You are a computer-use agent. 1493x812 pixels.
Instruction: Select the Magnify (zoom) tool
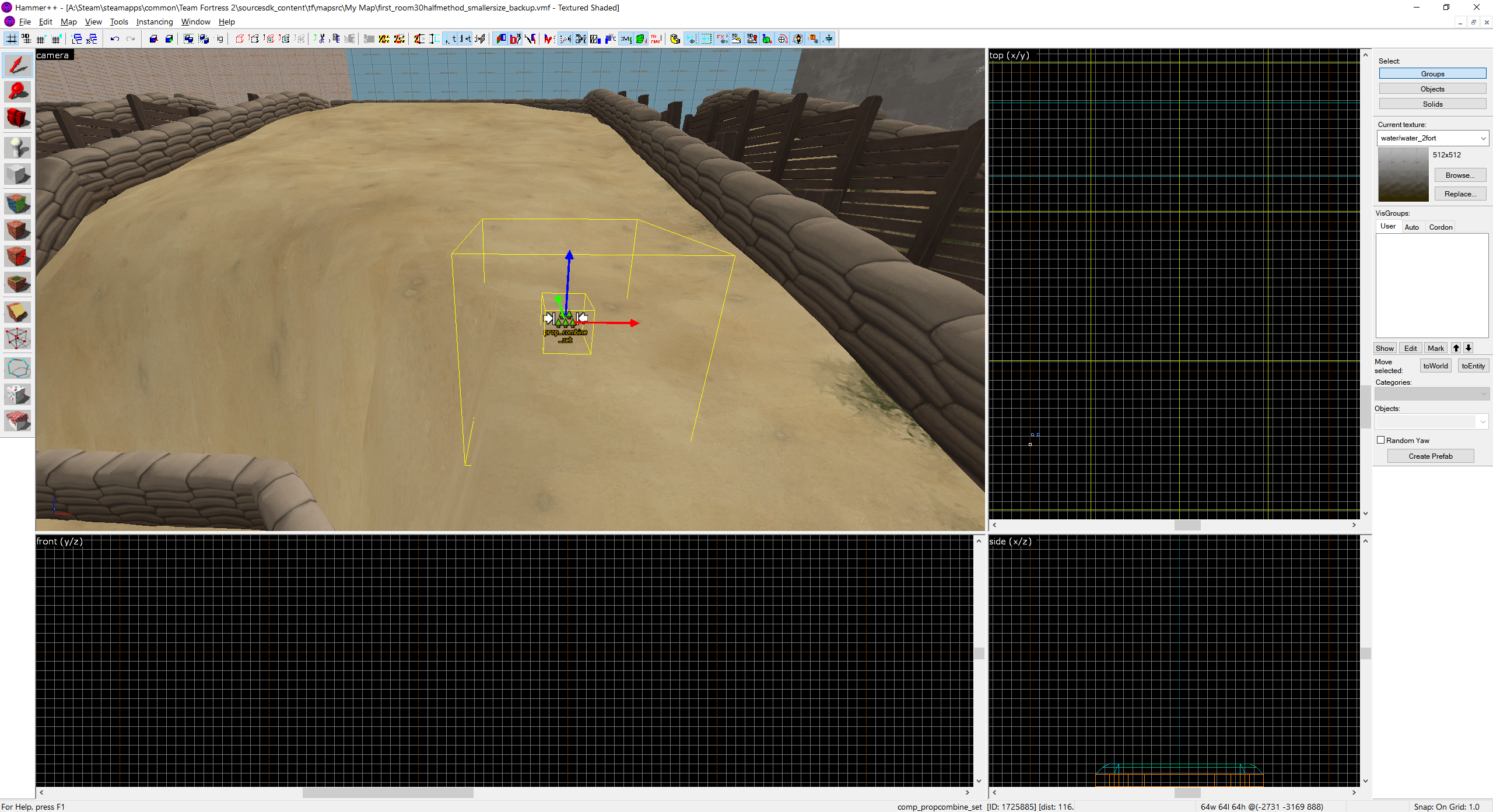click(x=17, y=92)
